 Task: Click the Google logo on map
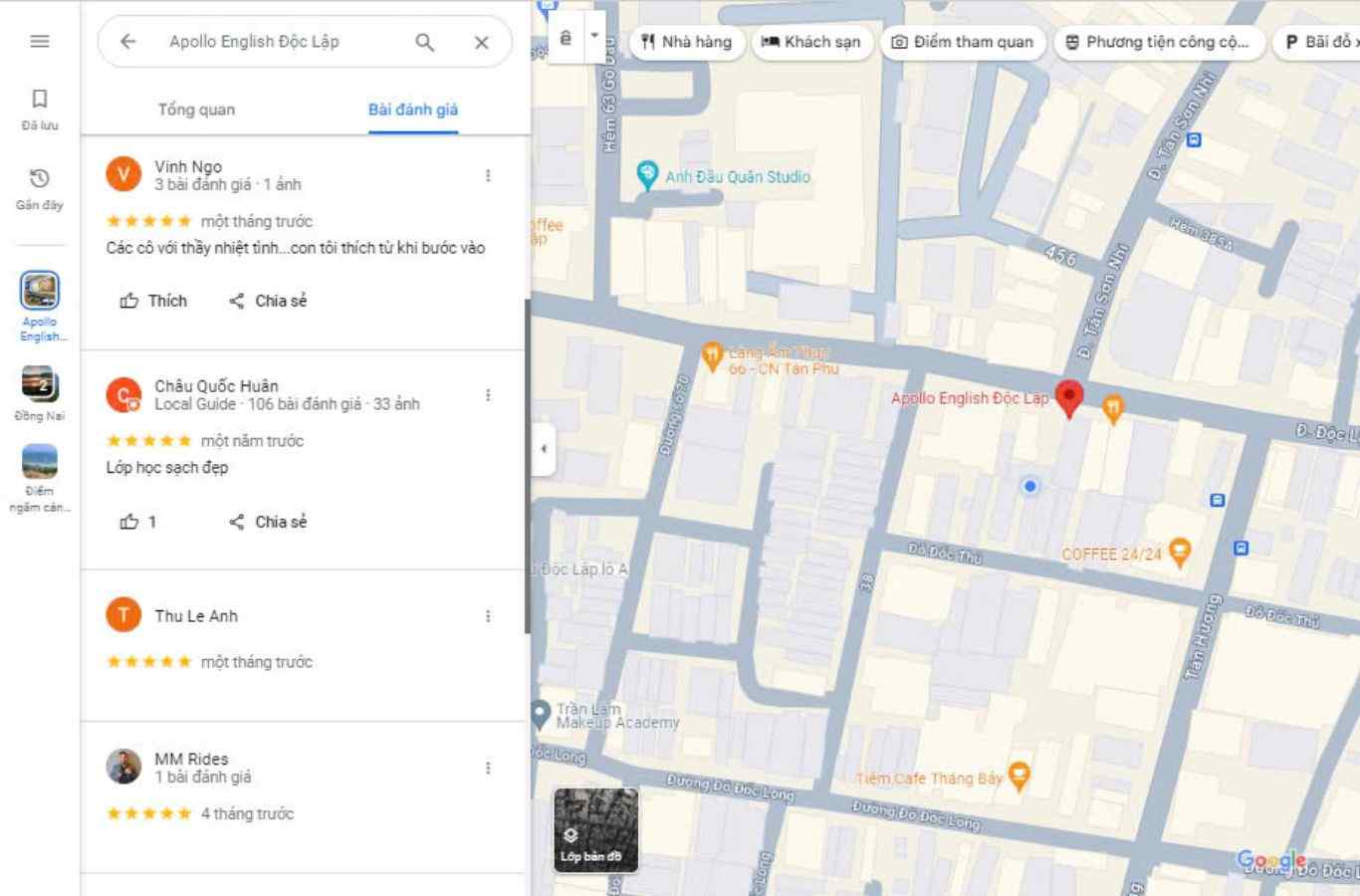[1270, 859]
